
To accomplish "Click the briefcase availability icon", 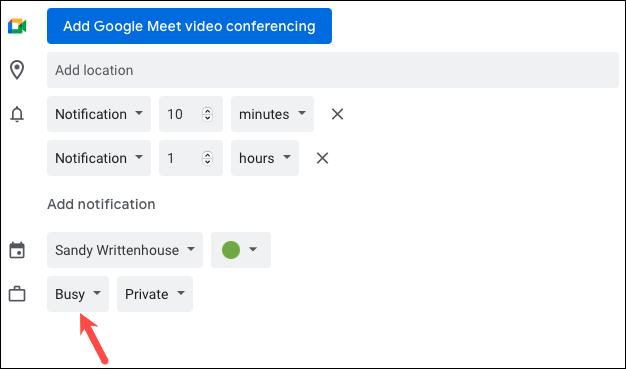I will (x=17, y=294).
